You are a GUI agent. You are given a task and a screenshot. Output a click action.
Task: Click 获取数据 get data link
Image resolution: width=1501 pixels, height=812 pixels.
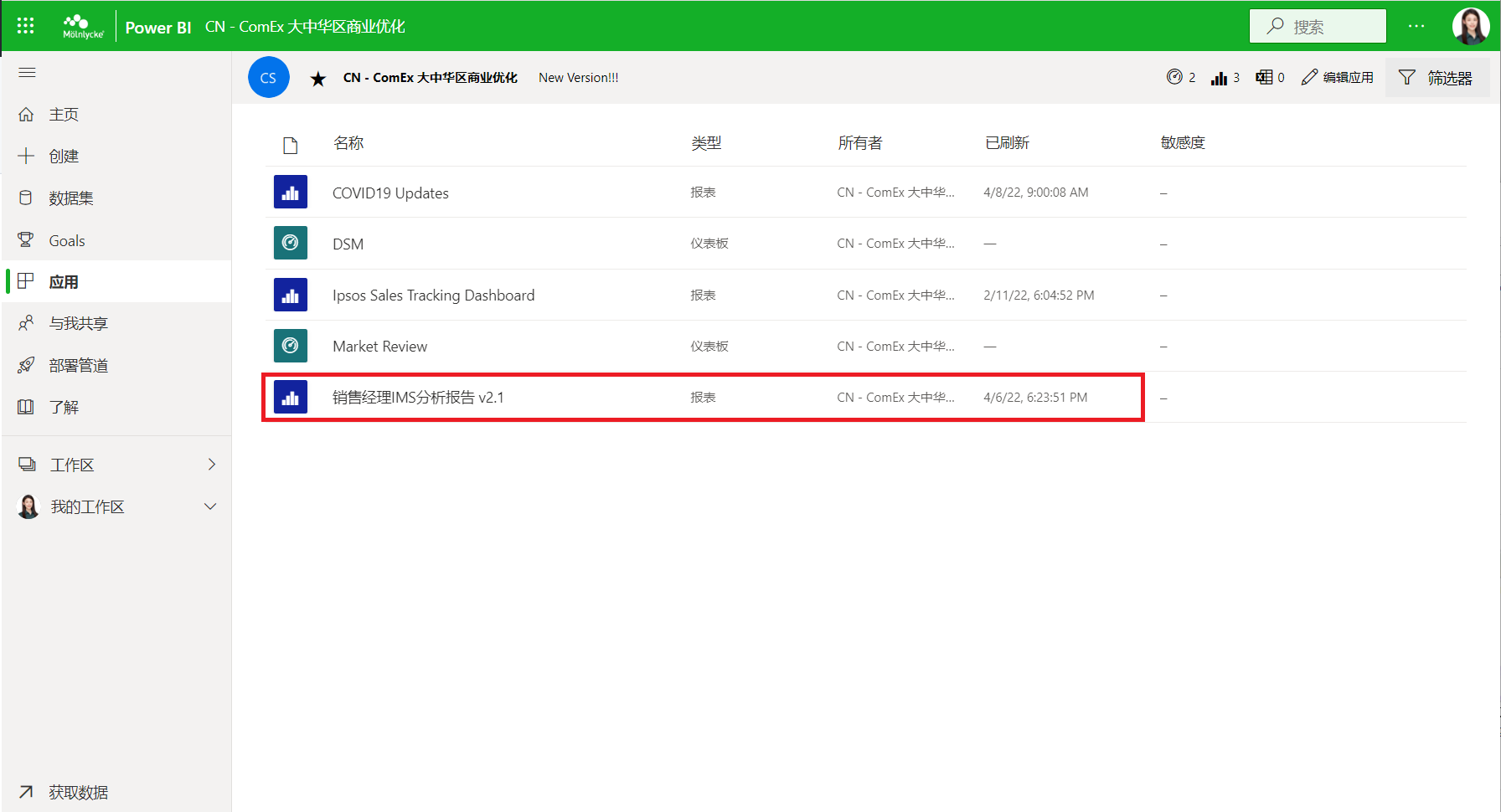pos(78,792)
